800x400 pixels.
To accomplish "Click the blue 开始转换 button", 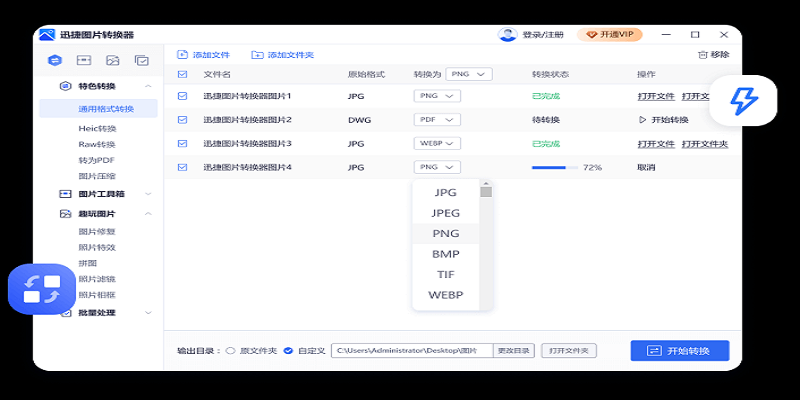I will coord(680,351).
